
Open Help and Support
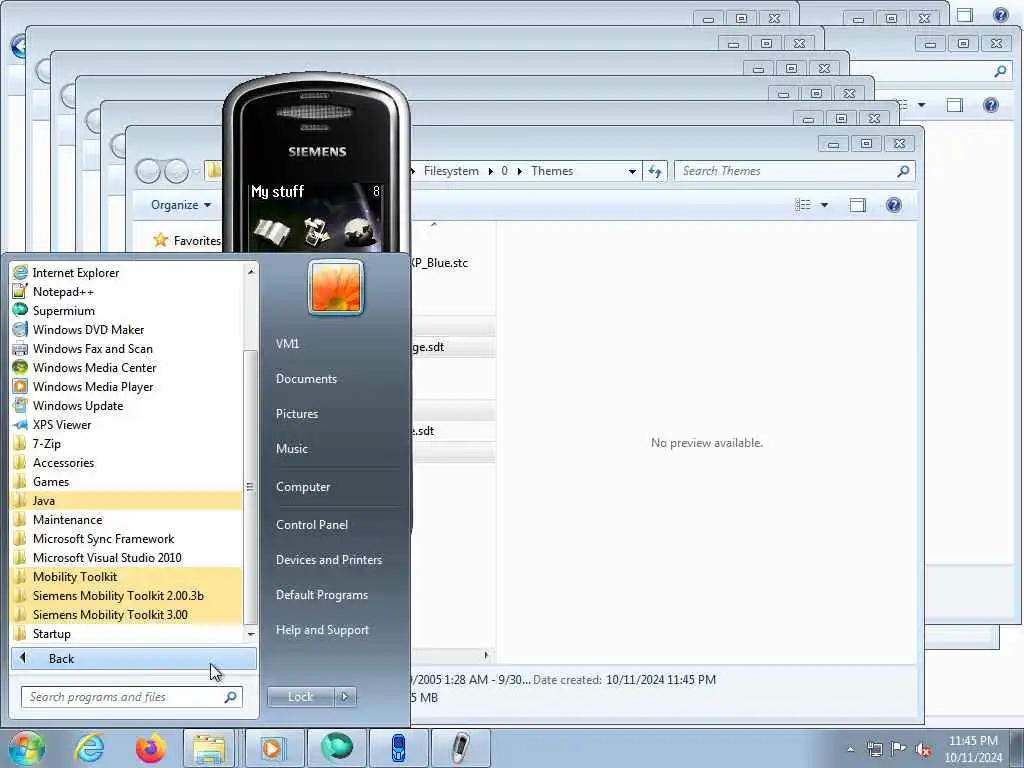tap(322, 630)
